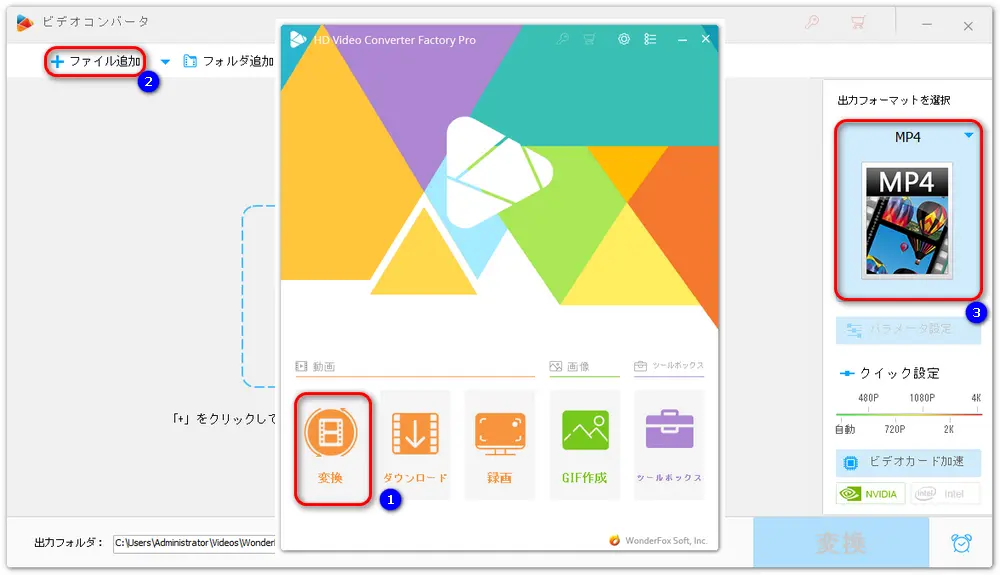The width and height of the screenshot is (1000, 575).
Task: Click フォルダ追加 to add a folder
Action: 228,62
